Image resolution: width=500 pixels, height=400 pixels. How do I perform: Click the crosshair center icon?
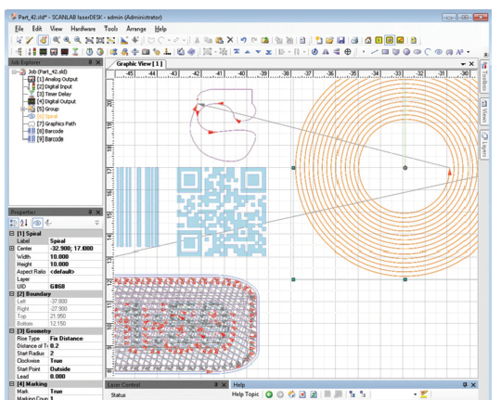click(348, 52)
